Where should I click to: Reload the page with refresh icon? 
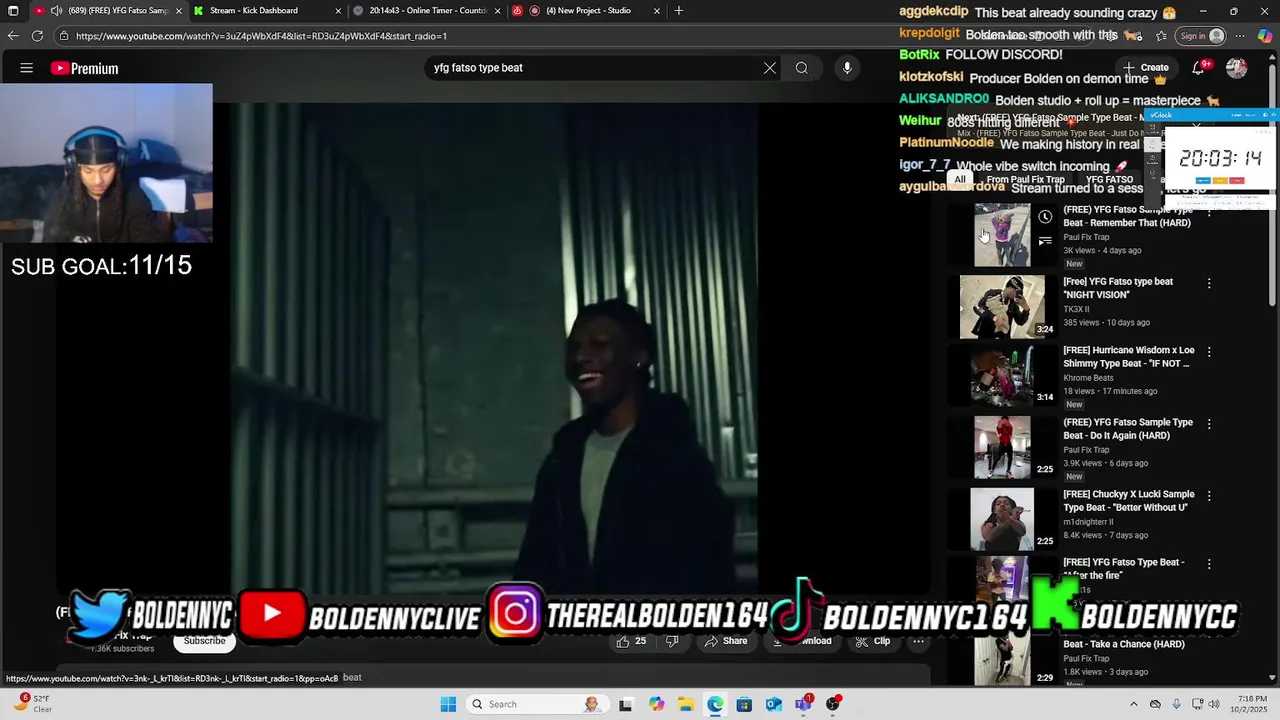[37, 36]
